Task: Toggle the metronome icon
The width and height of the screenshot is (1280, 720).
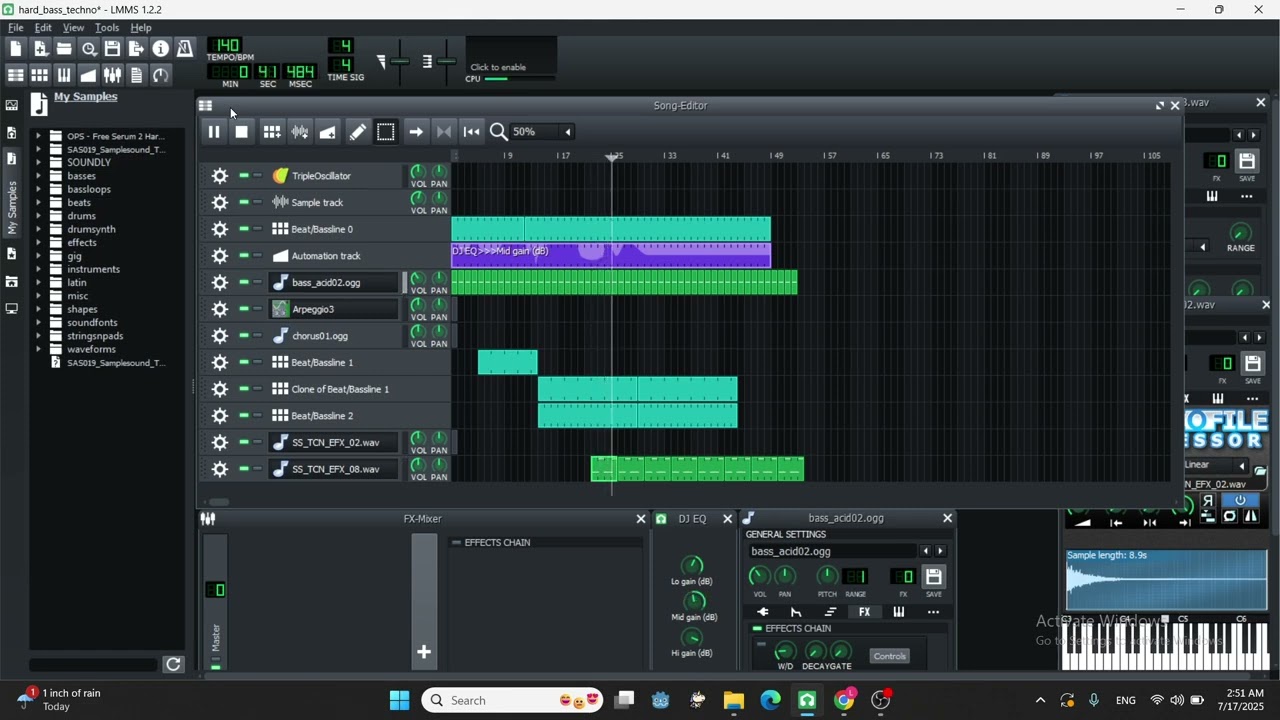Action: coord(185,49)
